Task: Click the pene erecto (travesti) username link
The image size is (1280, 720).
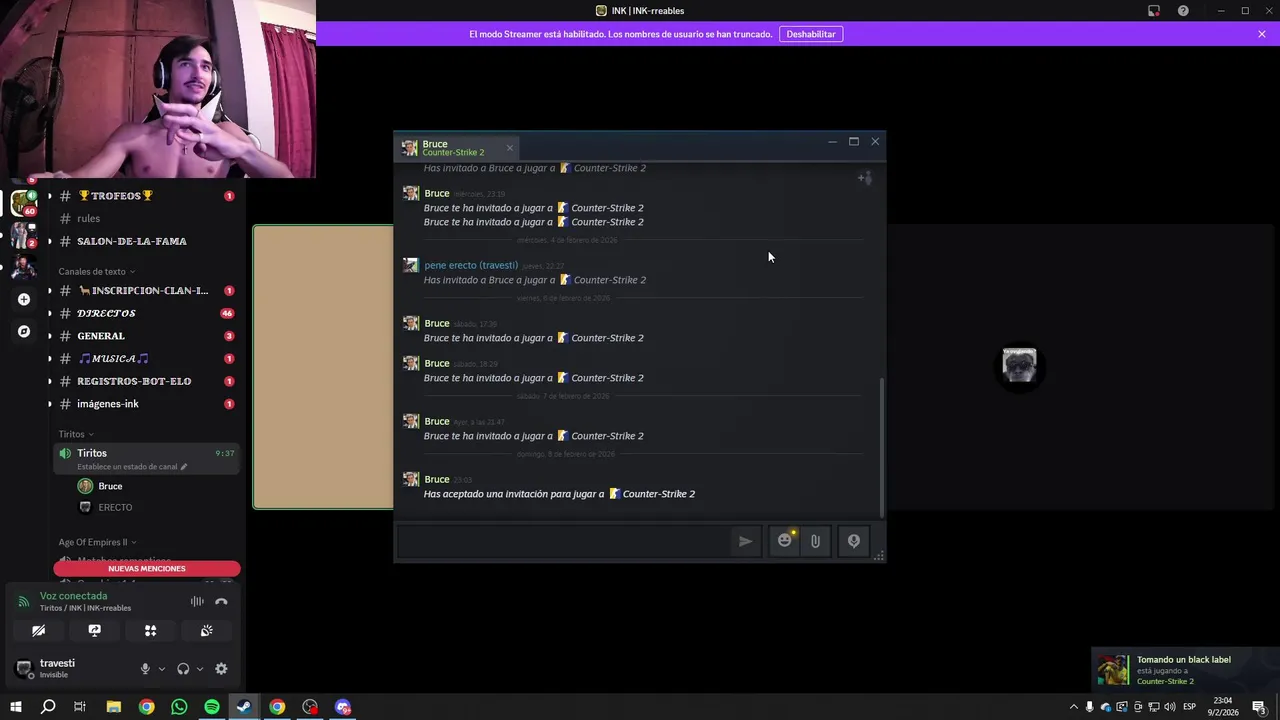Action: (x=471, y=265)
